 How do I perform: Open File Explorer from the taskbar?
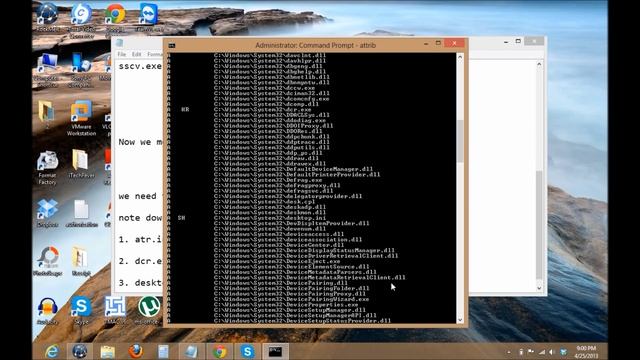(x=107, y=351)
